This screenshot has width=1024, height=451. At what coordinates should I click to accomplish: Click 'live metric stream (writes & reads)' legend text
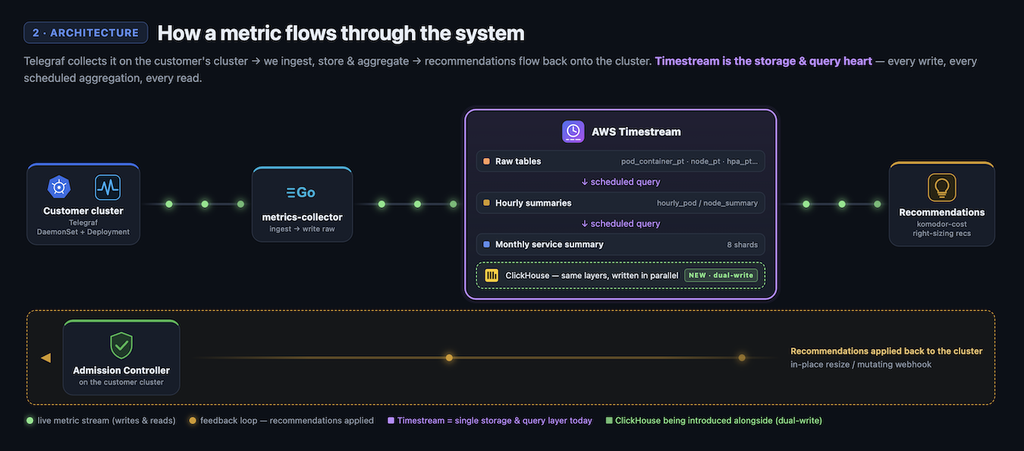pyautogui.click(x=106, y=421)
